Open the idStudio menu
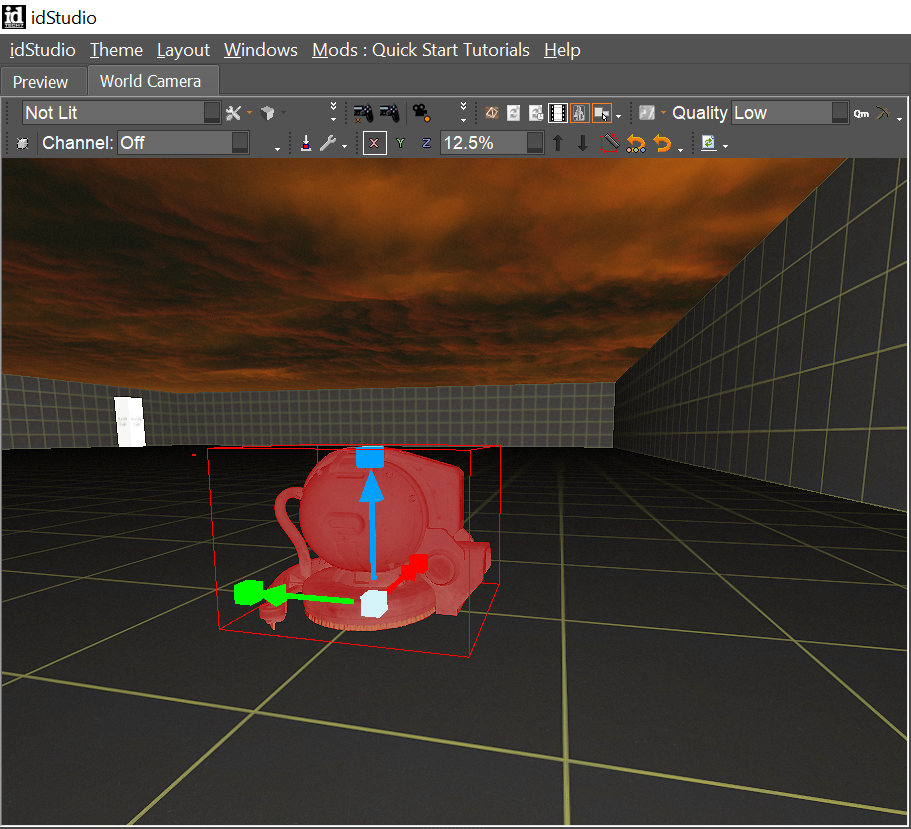 coord(42,50)
